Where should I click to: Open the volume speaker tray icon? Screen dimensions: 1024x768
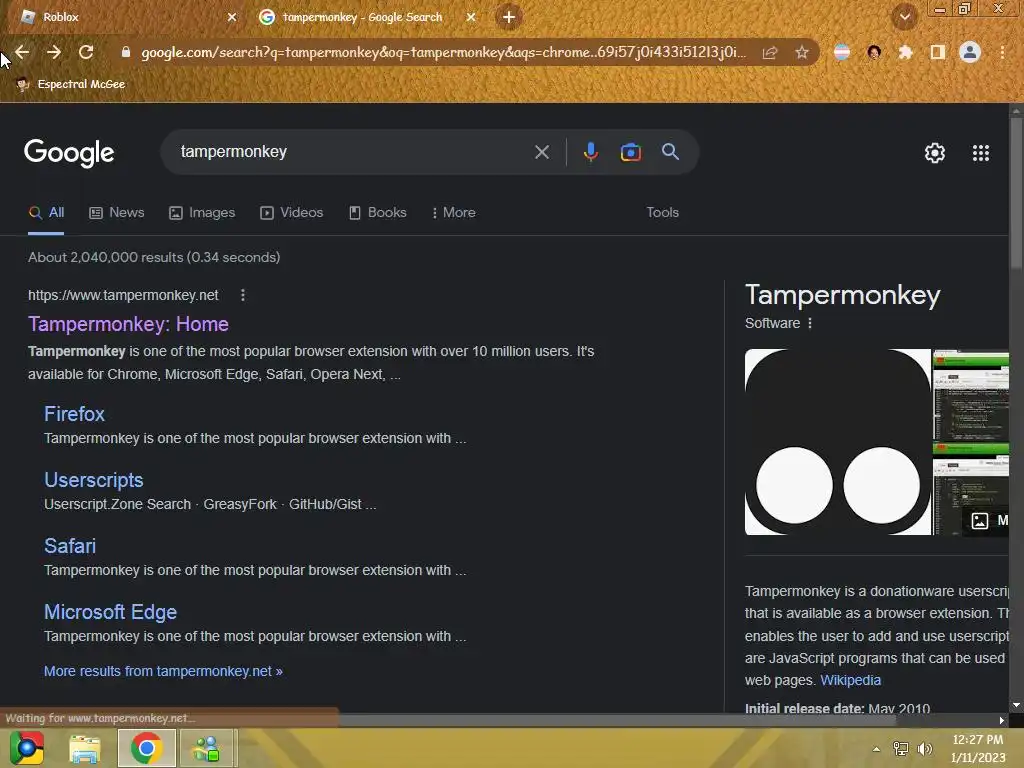924,749
